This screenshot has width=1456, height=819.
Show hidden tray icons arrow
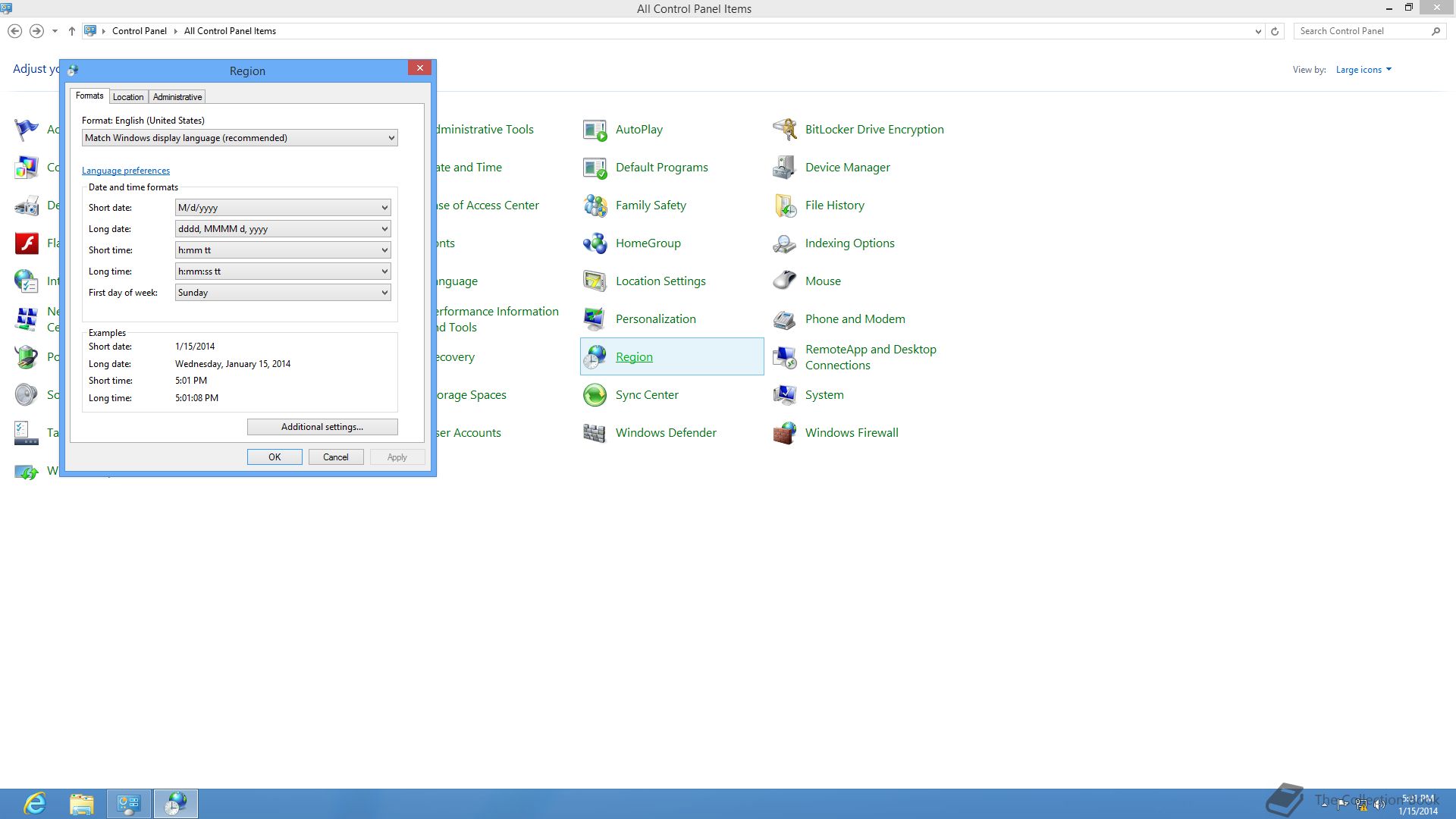click(x=1324, y=805)
